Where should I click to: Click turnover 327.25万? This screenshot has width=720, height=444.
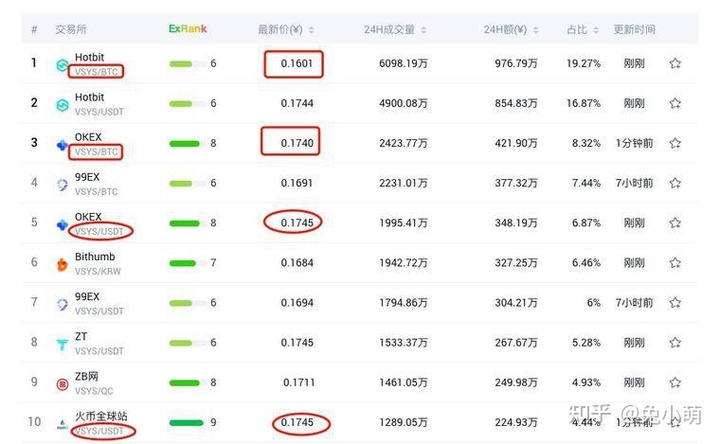[516, 263]
